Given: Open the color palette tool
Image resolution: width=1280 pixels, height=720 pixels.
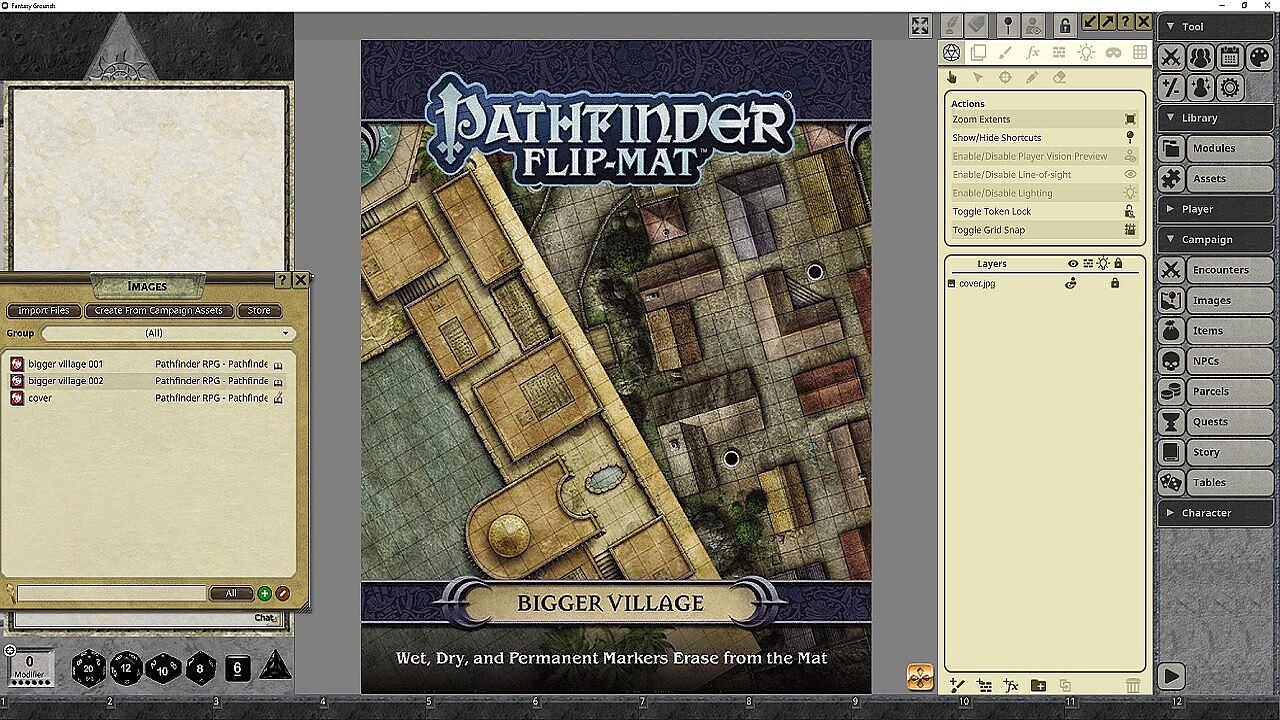Looking at the screenshot, I should (x=1259, y=57).
